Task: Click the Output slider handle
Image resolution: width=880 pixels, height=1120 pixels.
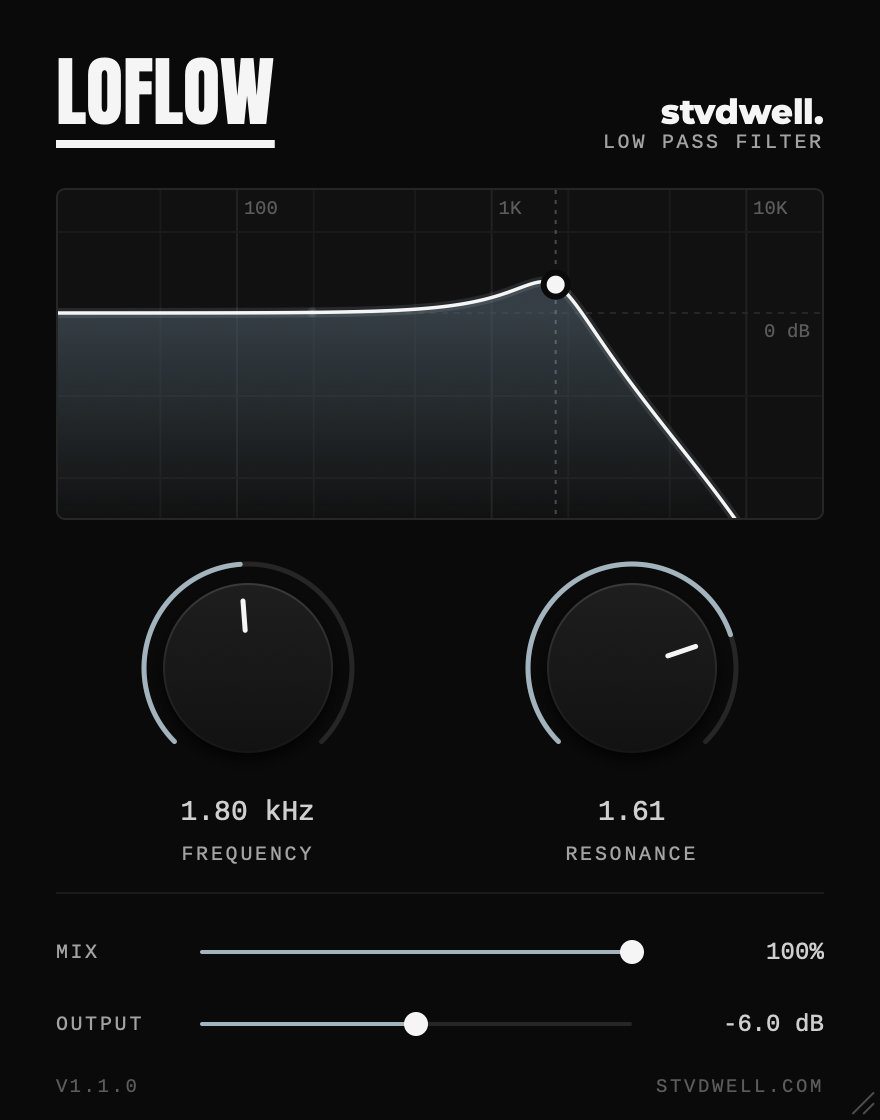Action: tap(416, 1024)
